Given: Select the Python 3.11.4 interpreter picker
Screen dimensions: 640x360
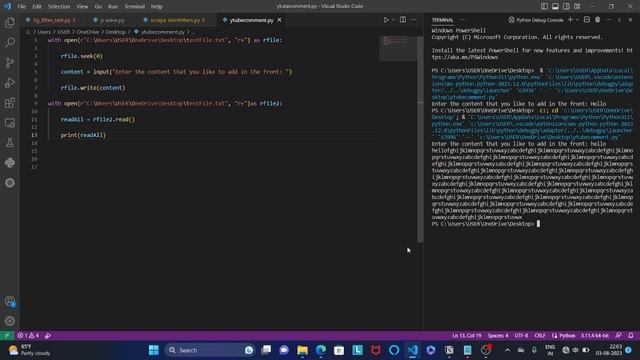Looking at the screenshot, I should pos(595,336).
